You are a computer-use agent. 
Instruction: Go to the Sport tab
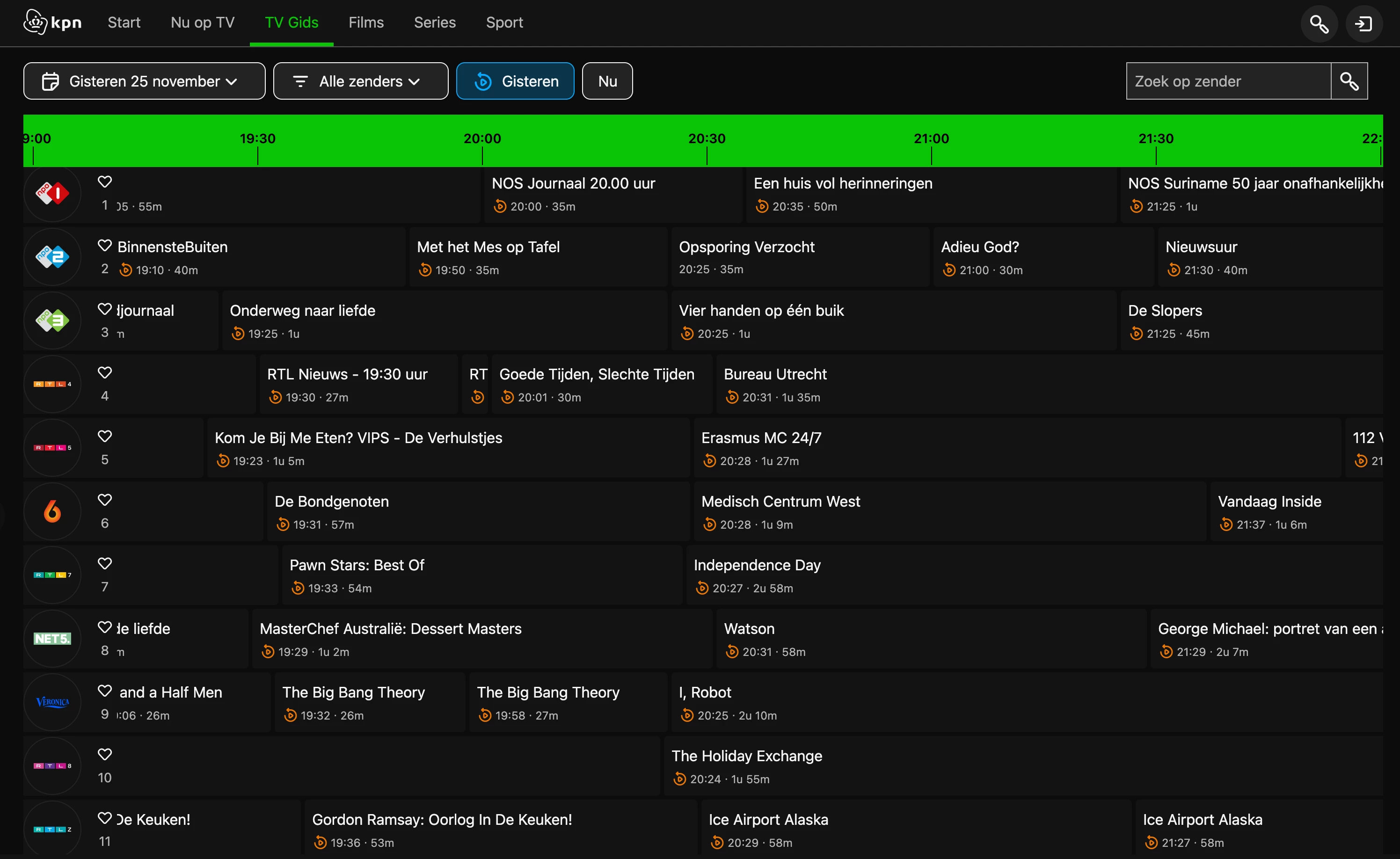click(x=504, y=23)
